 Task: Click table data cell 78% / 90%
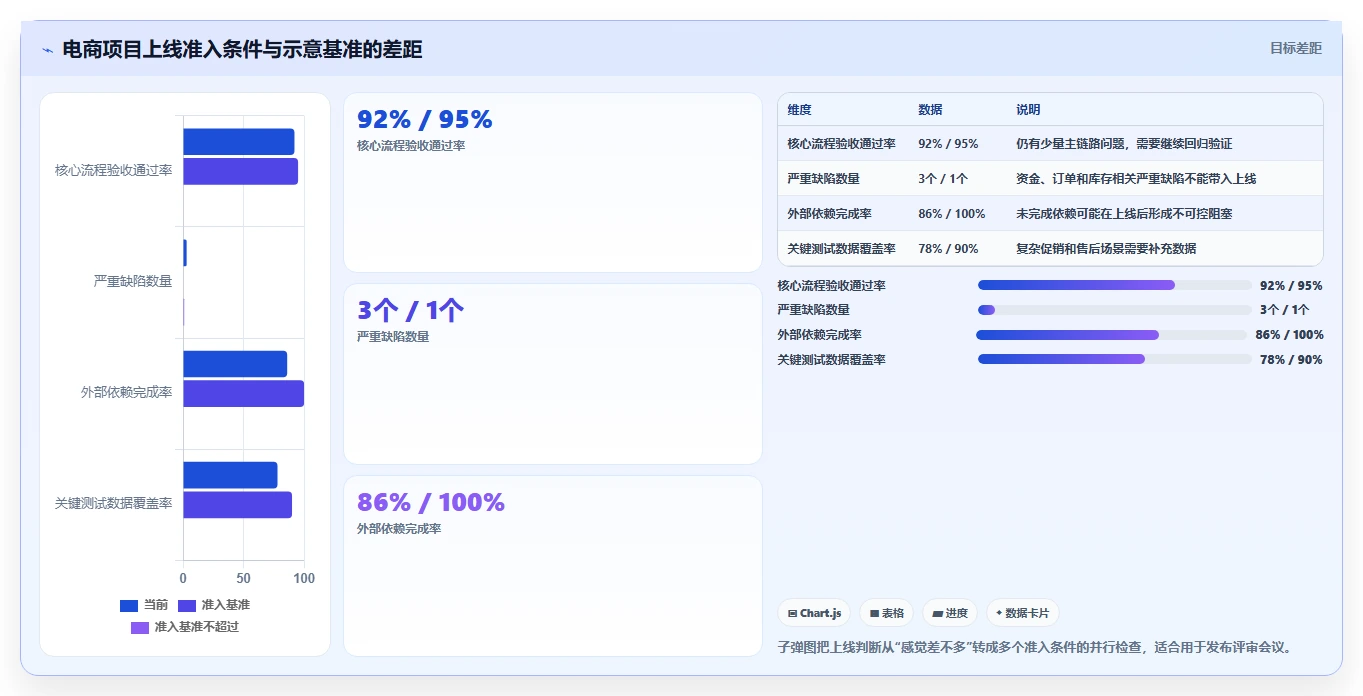[x=948, y=249]
